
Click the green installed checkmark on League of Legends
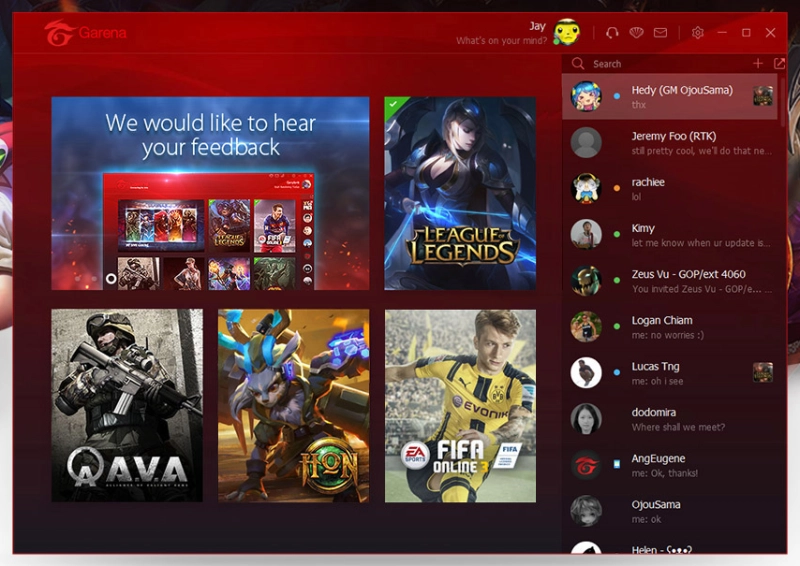point(393,104)
